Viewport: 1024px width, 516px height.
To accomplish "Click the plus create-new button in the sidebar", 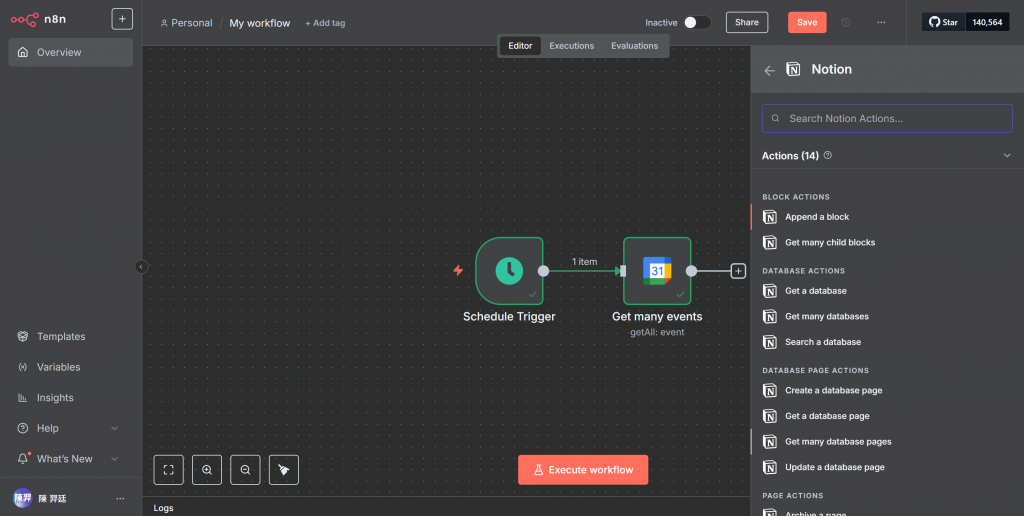I will (122, 19).
